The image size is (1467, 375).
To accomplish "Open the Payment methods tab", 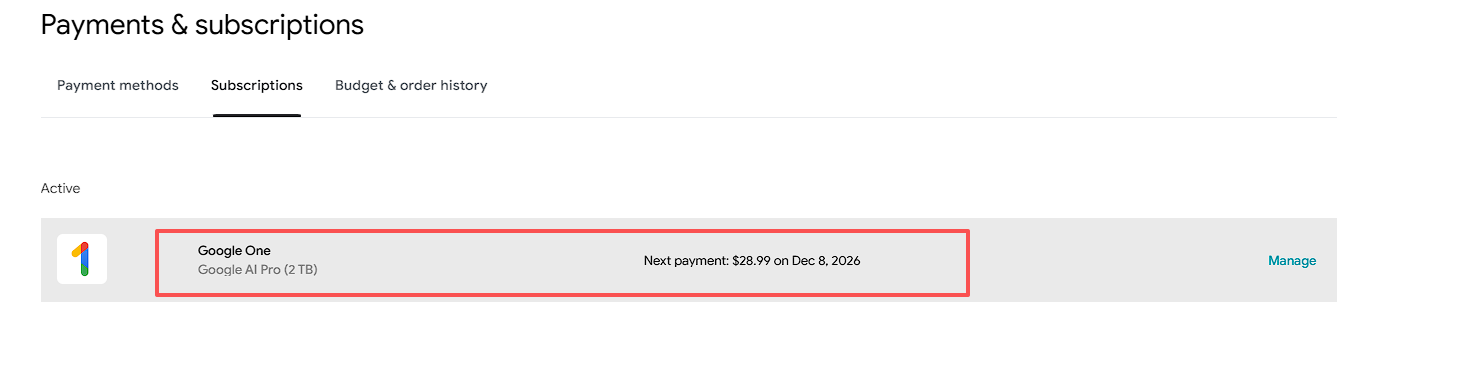I will click(118, 85).
